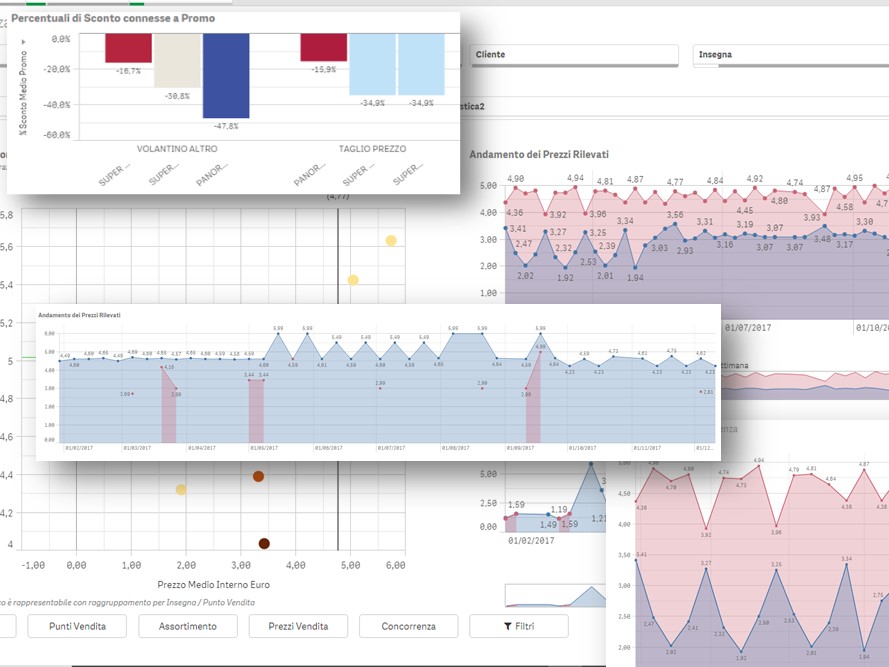Click the -1,00 tick on the scatter x-axis
This screenshot has height=667, width=889.
[33, 565]
